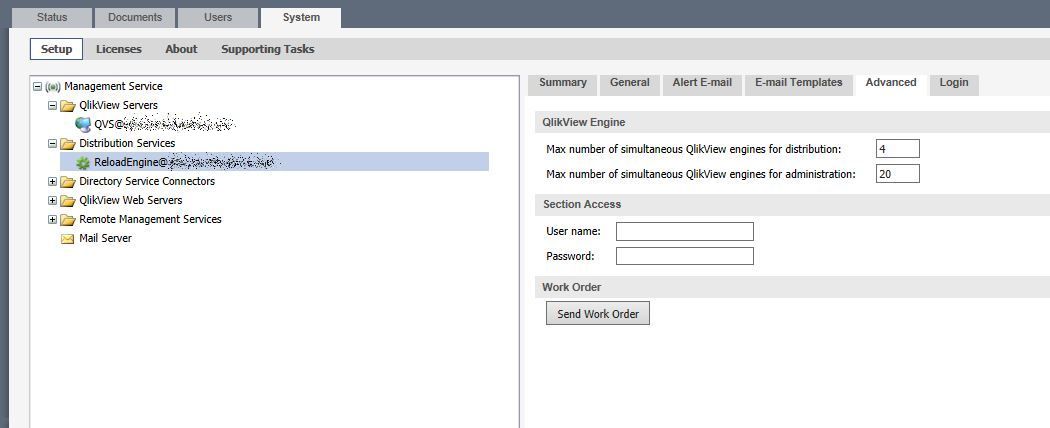Select the Remote Management Services tree label
1050x428 pixels.
point(150,219)
